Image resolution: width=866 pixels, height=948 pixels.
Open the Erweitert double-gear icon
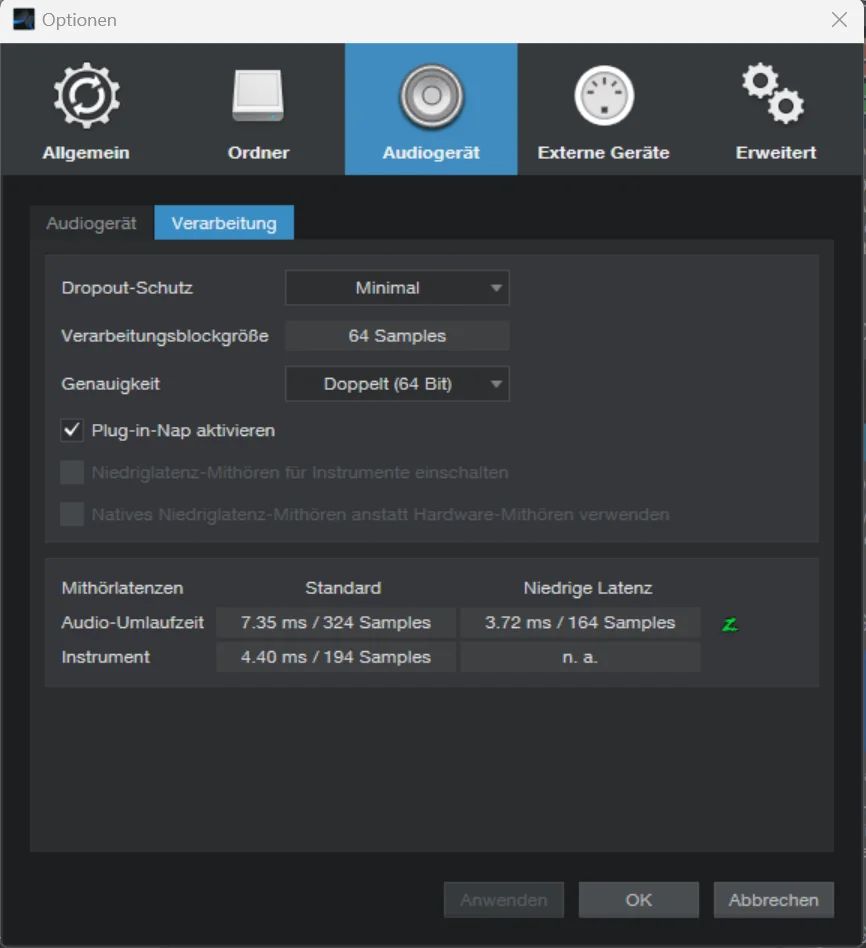coord(773,94)
